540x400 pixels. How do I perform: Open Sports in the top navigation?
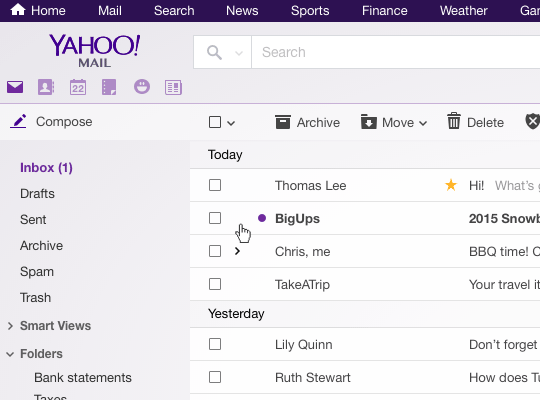pos(310,11)
